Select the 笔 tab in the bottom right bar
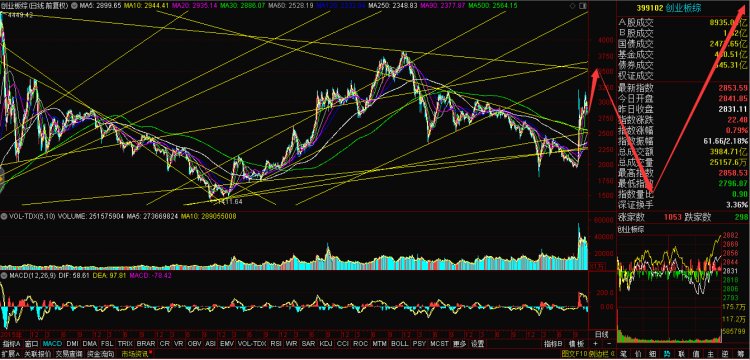Viewport: 750px width, 360px height. pos(623,354)
